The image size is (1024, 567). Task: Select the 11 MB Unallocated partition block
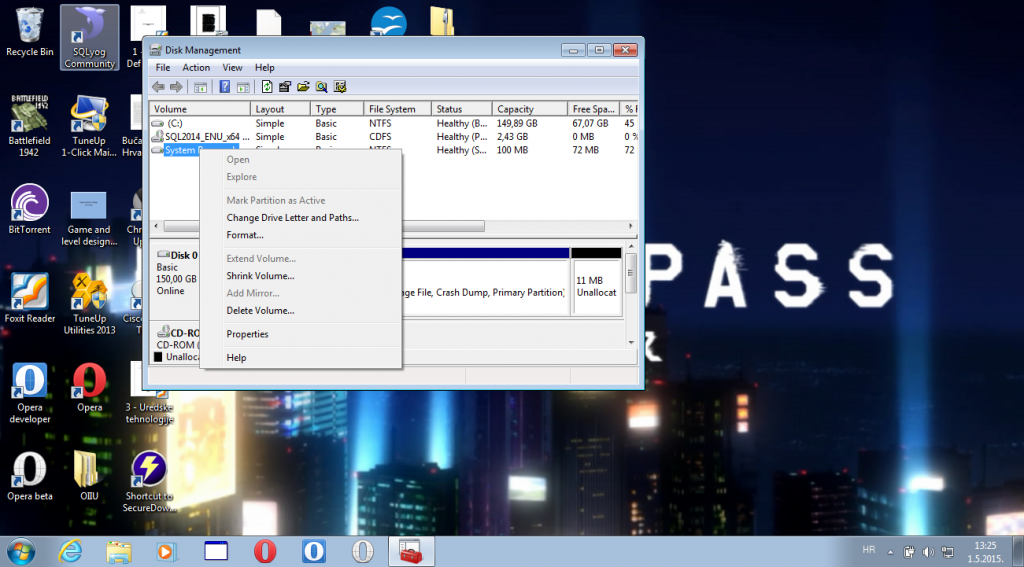596,287
